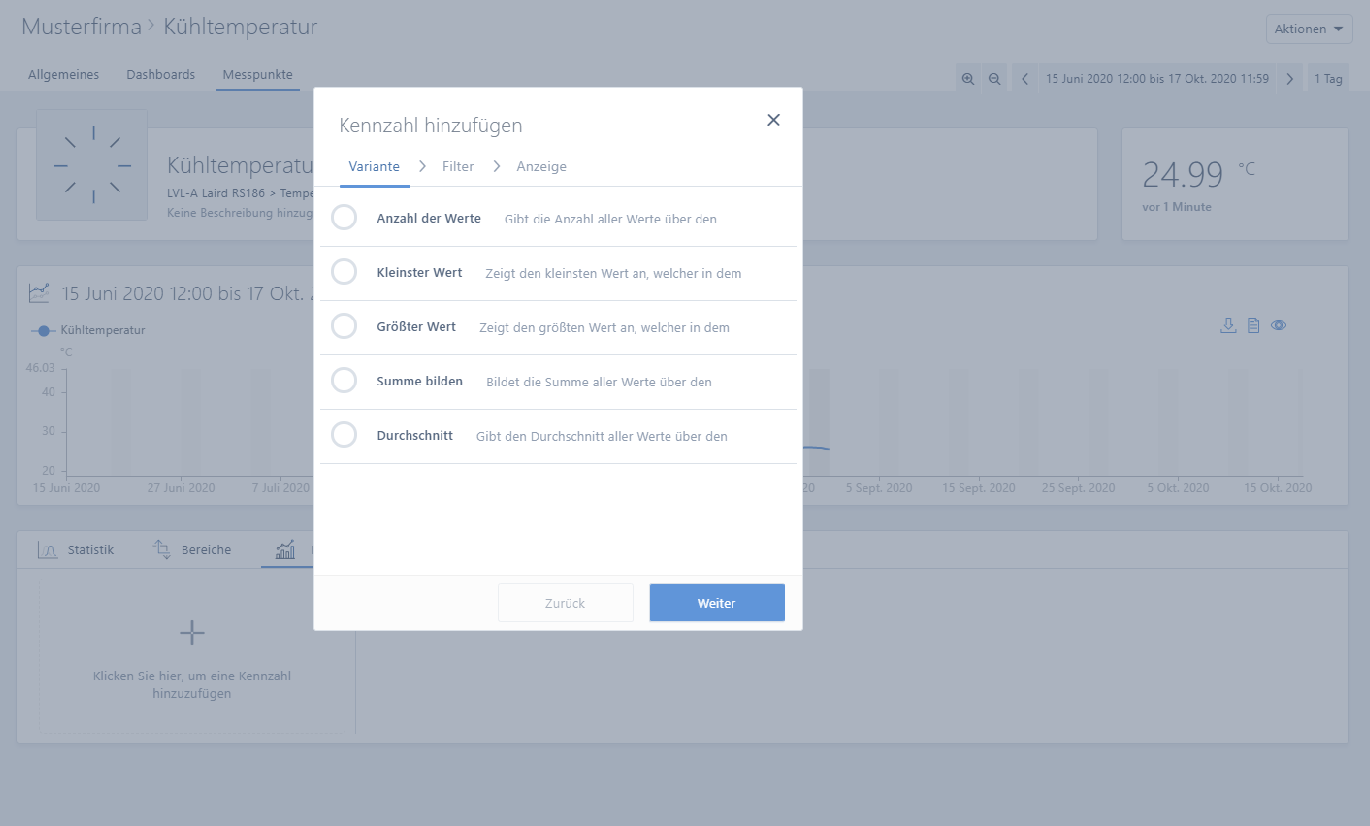Click the zoom in magnifier icon
Viewport: 1370px width, 826px height.
[x=967, y=79]
